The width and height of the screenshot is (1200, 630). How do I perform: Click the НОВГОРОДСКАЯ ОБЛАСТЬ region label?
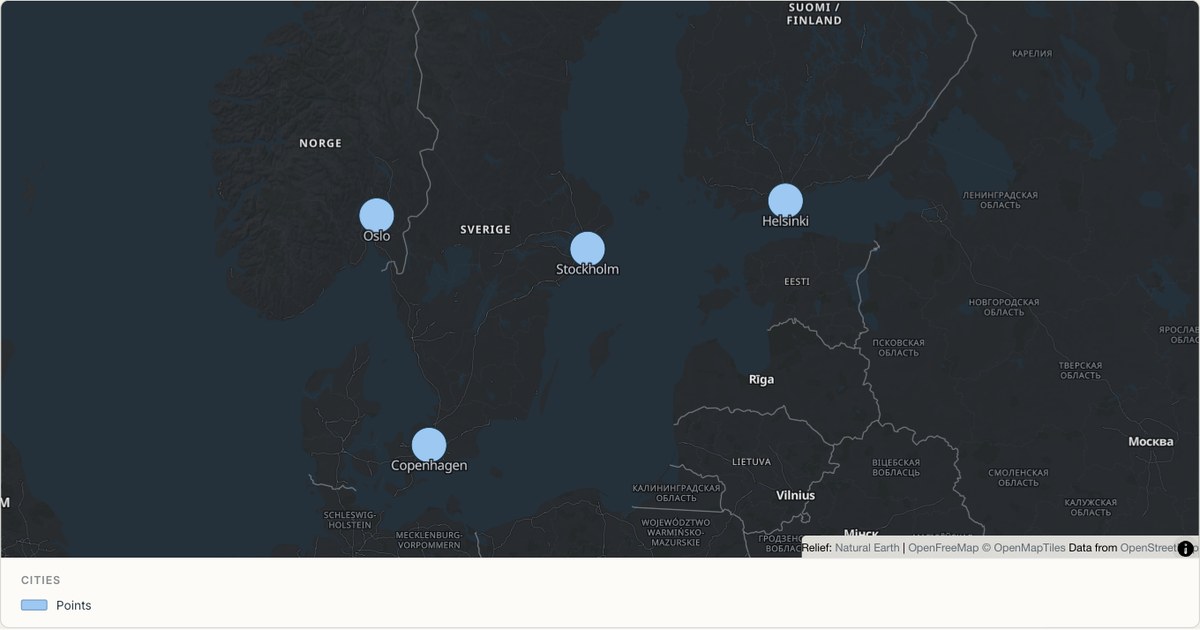[1004, 307]
